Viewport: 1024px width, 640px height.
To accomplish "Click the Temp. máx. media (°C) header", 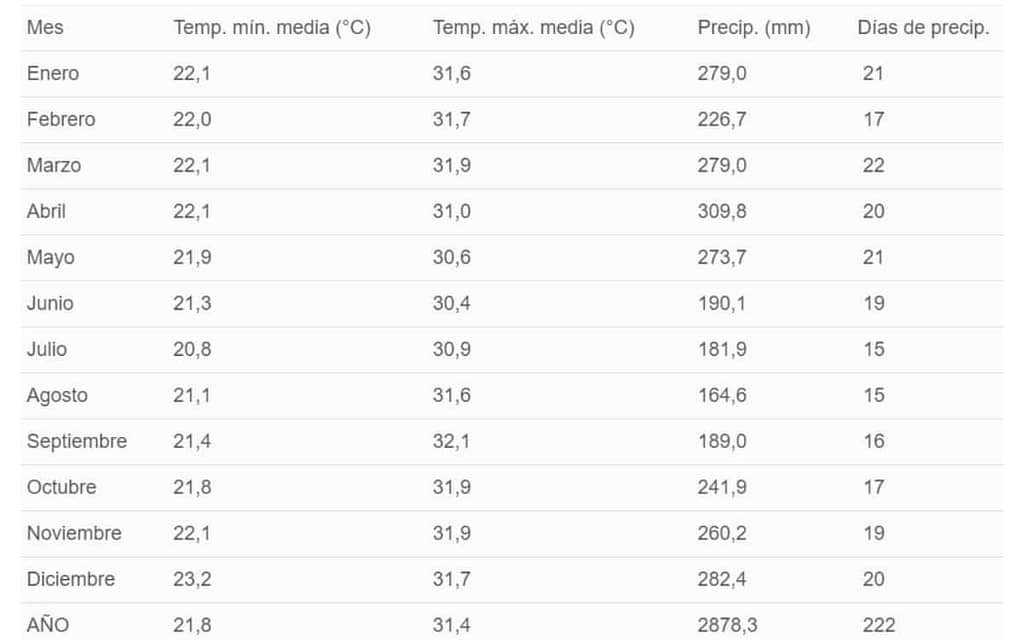I will coord(534,28).
